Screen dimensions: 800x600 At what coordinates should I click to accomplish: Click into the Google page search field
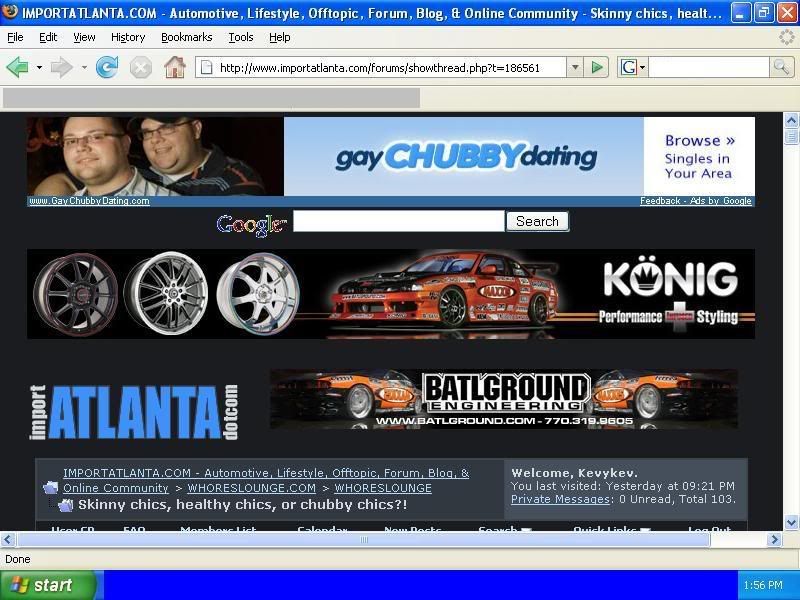click(398, 221)
